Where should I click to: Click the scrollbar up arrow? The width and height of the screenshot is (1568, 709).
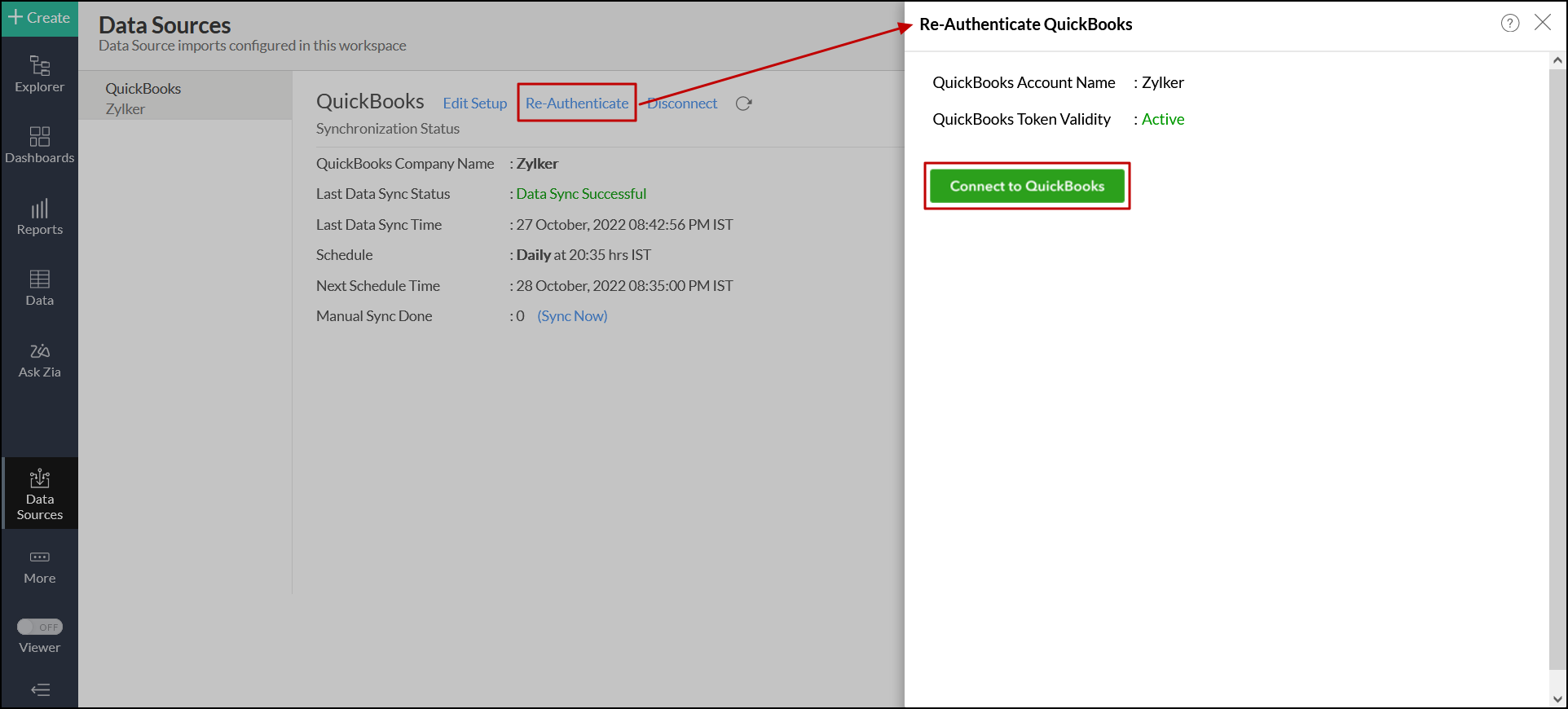[x=1557, y=60]
